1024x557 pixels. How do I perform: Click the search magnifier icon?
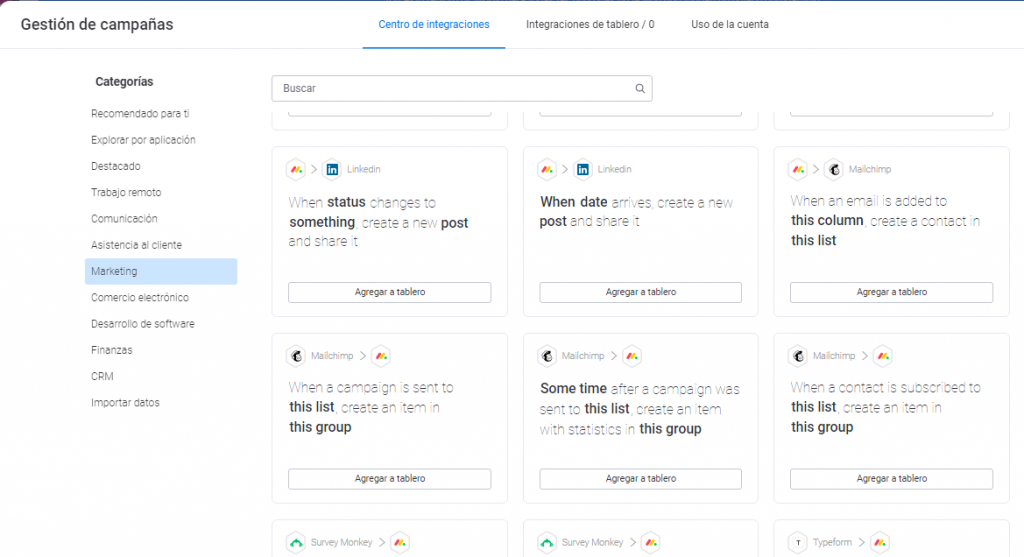coord(640,88)
